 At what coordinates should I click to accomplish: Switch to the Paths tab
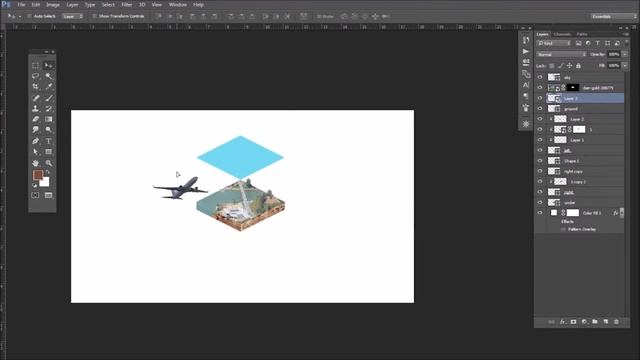582,34
